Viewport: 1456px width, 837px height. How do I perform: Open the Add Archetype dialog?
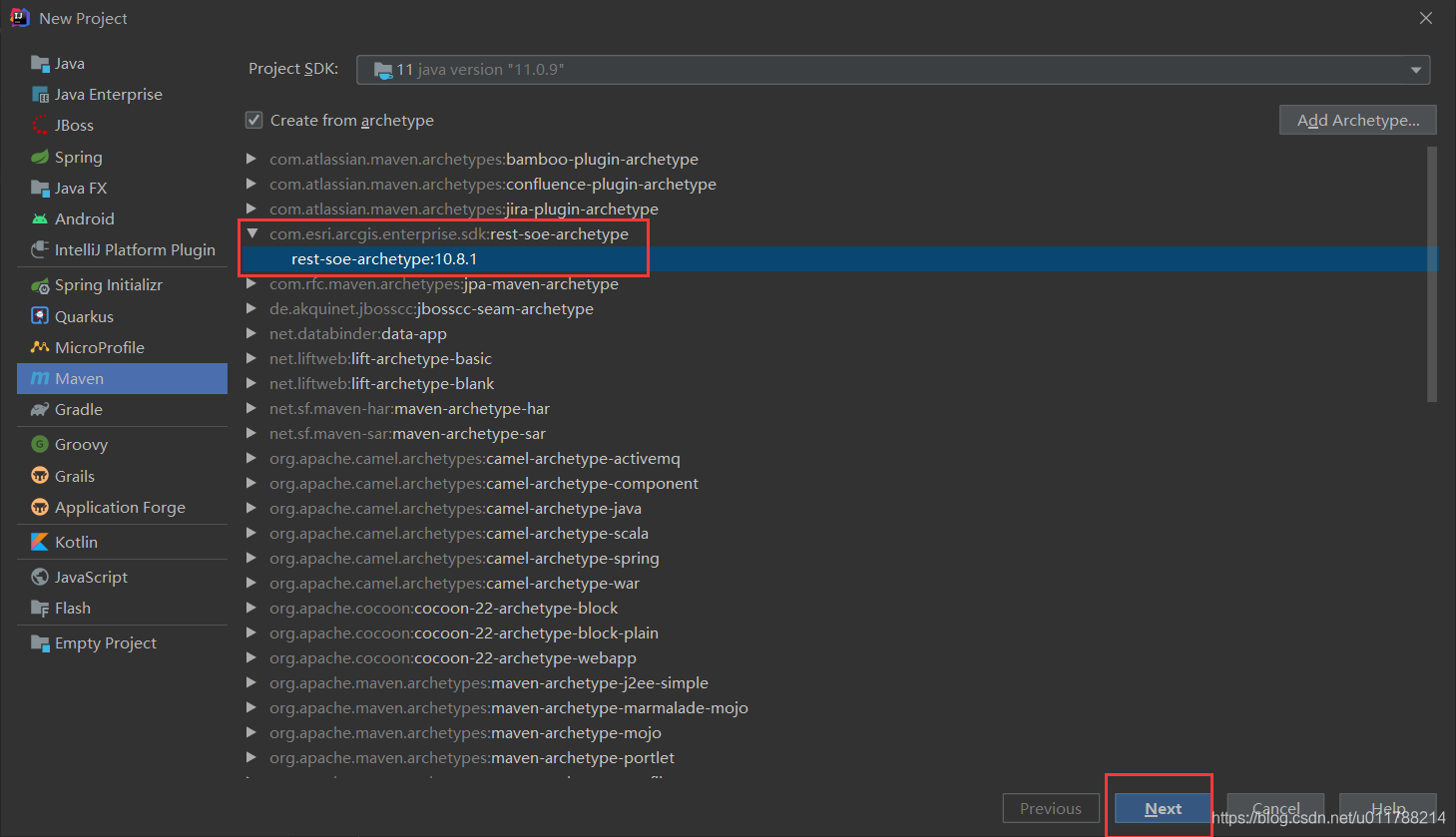coord(1357,119)
